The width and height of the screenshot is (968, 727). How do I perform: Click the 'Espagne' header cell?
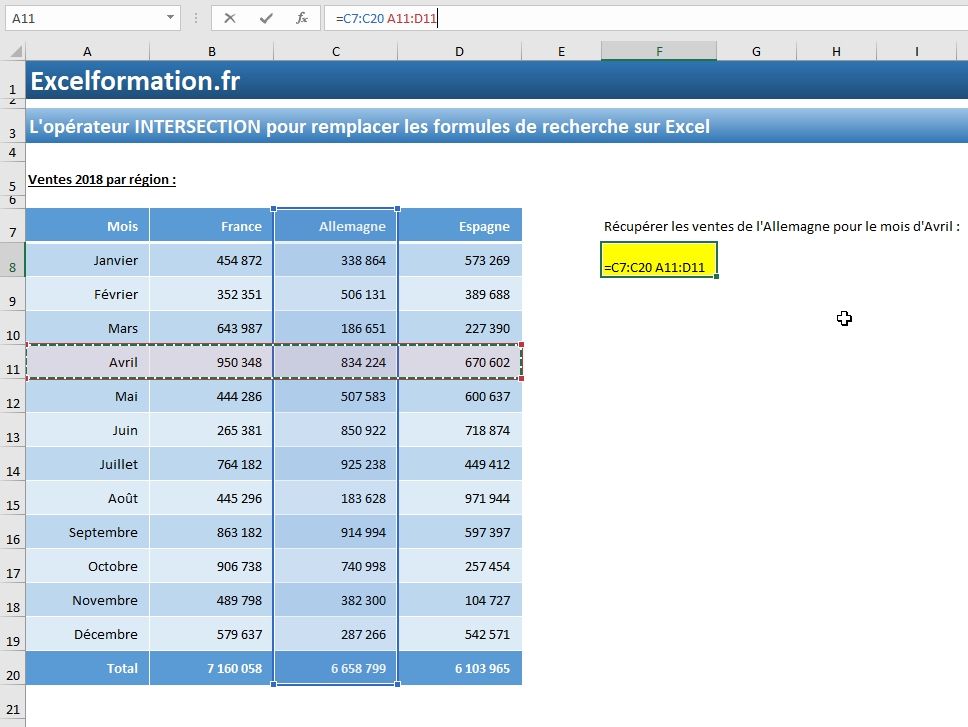point(460,226)
